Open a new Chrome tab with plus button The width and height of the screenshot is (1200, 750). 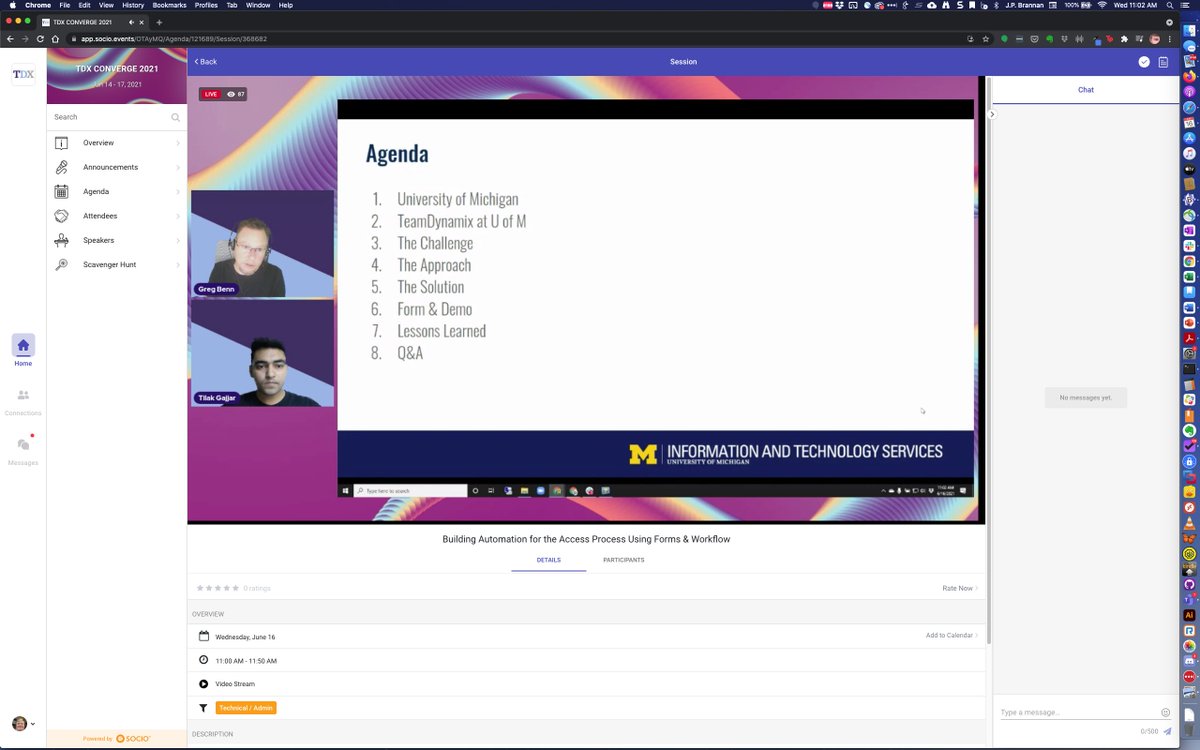[x=159, y=22]
